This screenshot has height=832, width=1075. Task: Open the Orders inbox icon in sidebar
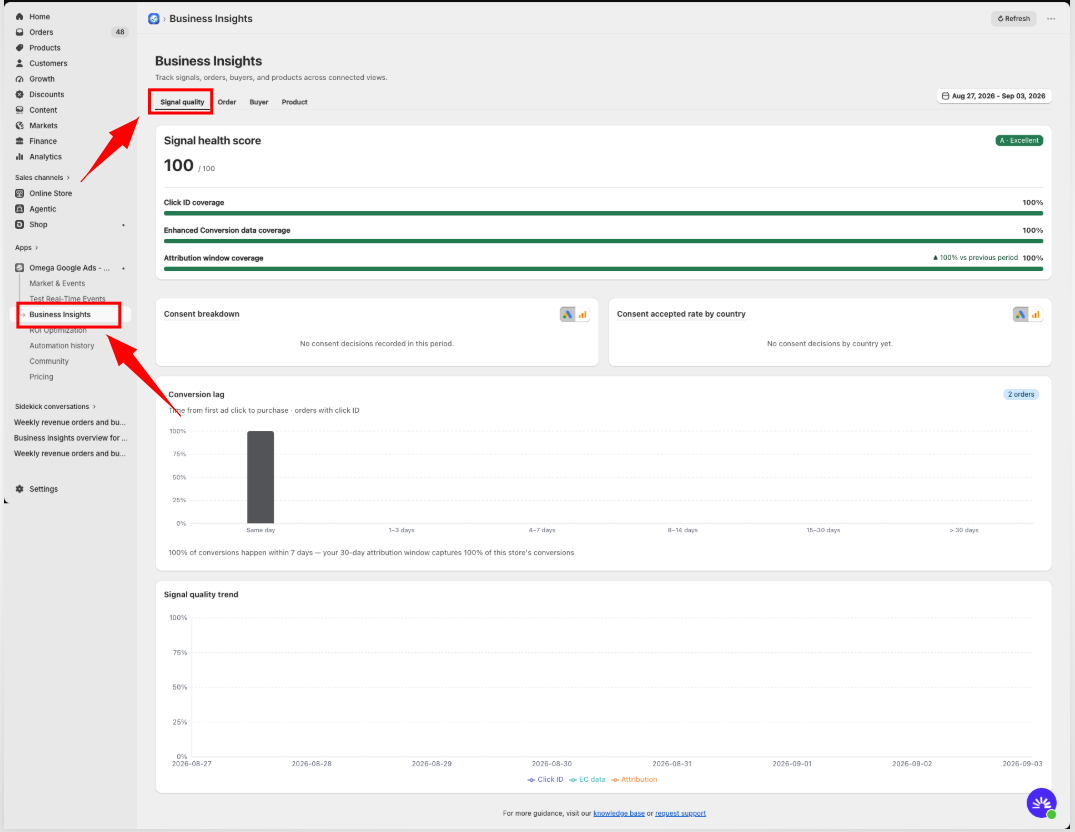point(19,32)
